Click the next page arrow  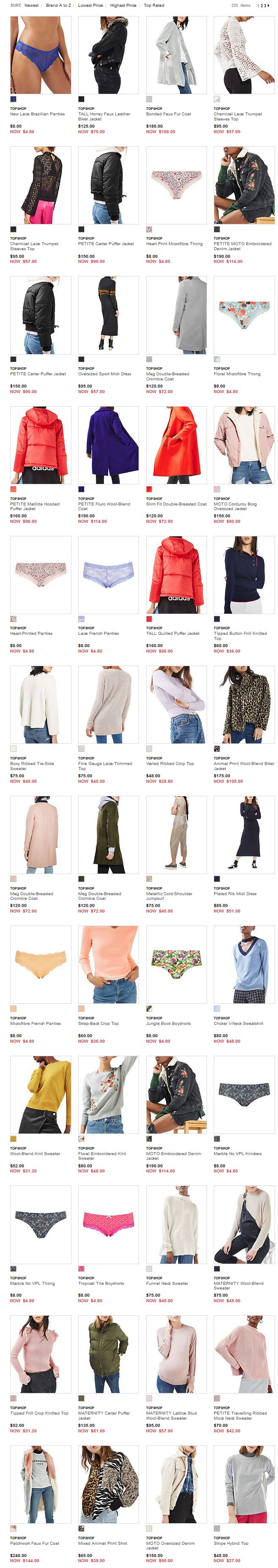(x=268, y=5)
